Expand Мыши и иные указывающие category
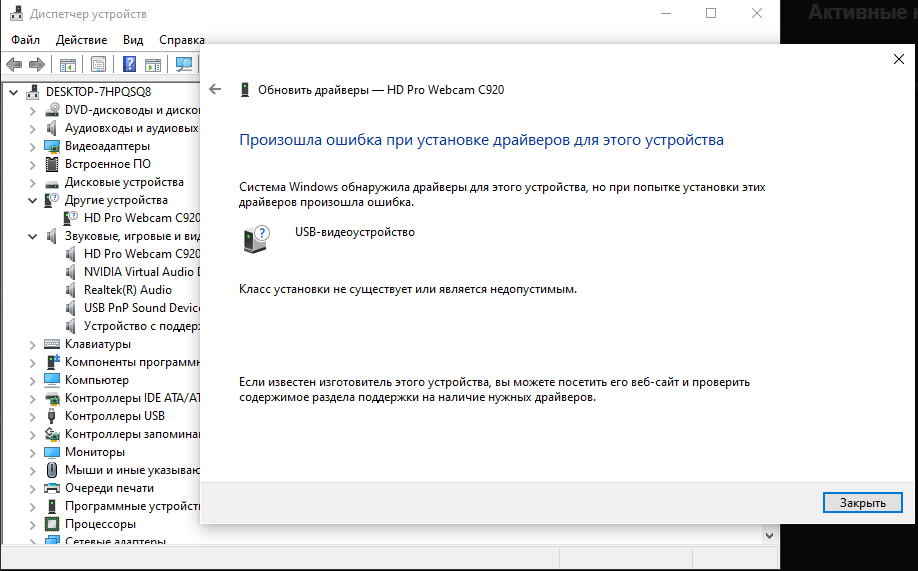This screenshot has height=571, width=918. (x=33, y=471)
